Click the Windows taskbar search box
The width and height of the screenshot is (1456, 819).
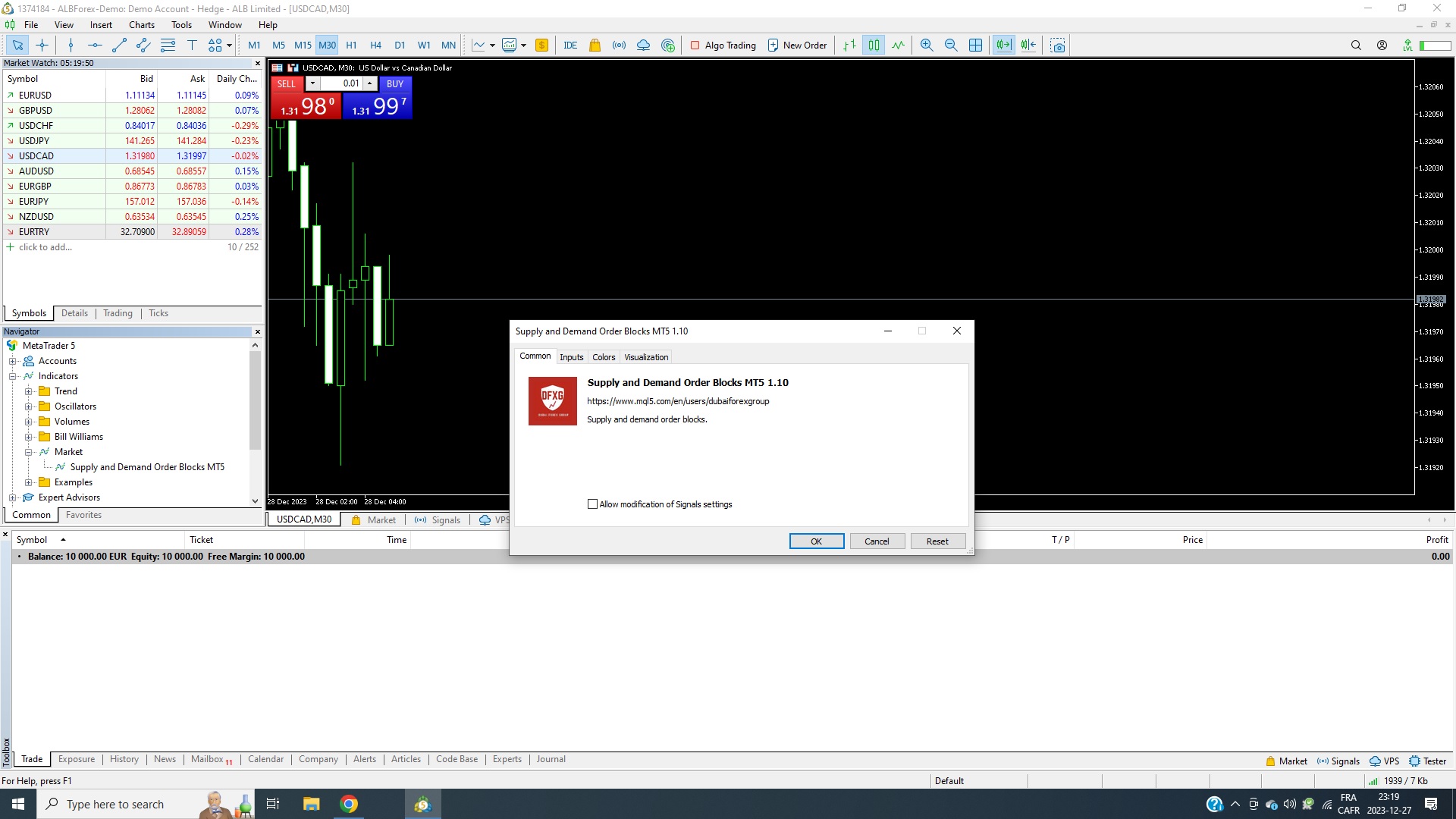[x=114, y=804]
